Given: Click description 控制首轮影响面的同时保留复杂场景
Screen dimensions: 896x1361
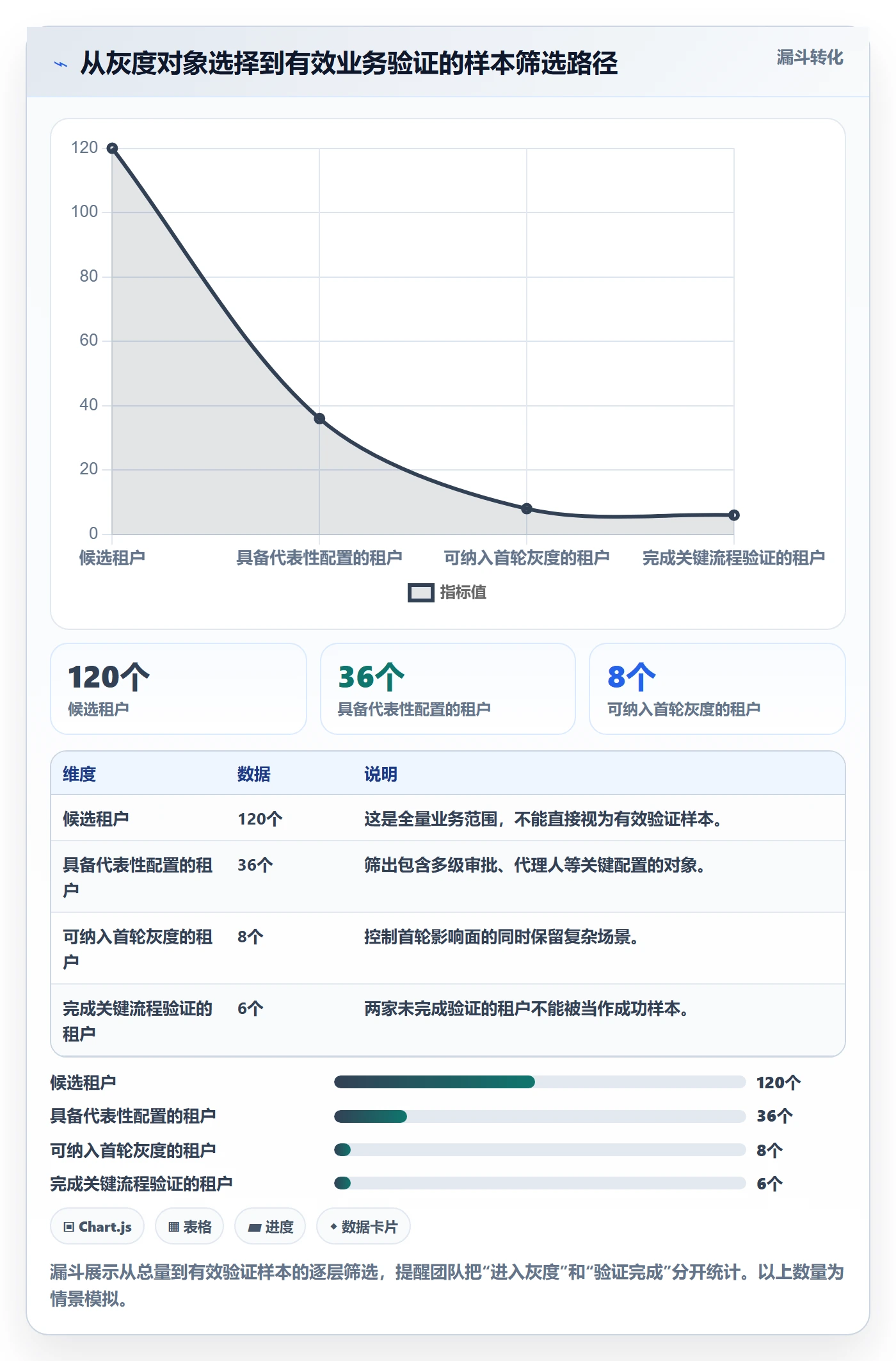Looking at the screenshot, I should point(502,937).
